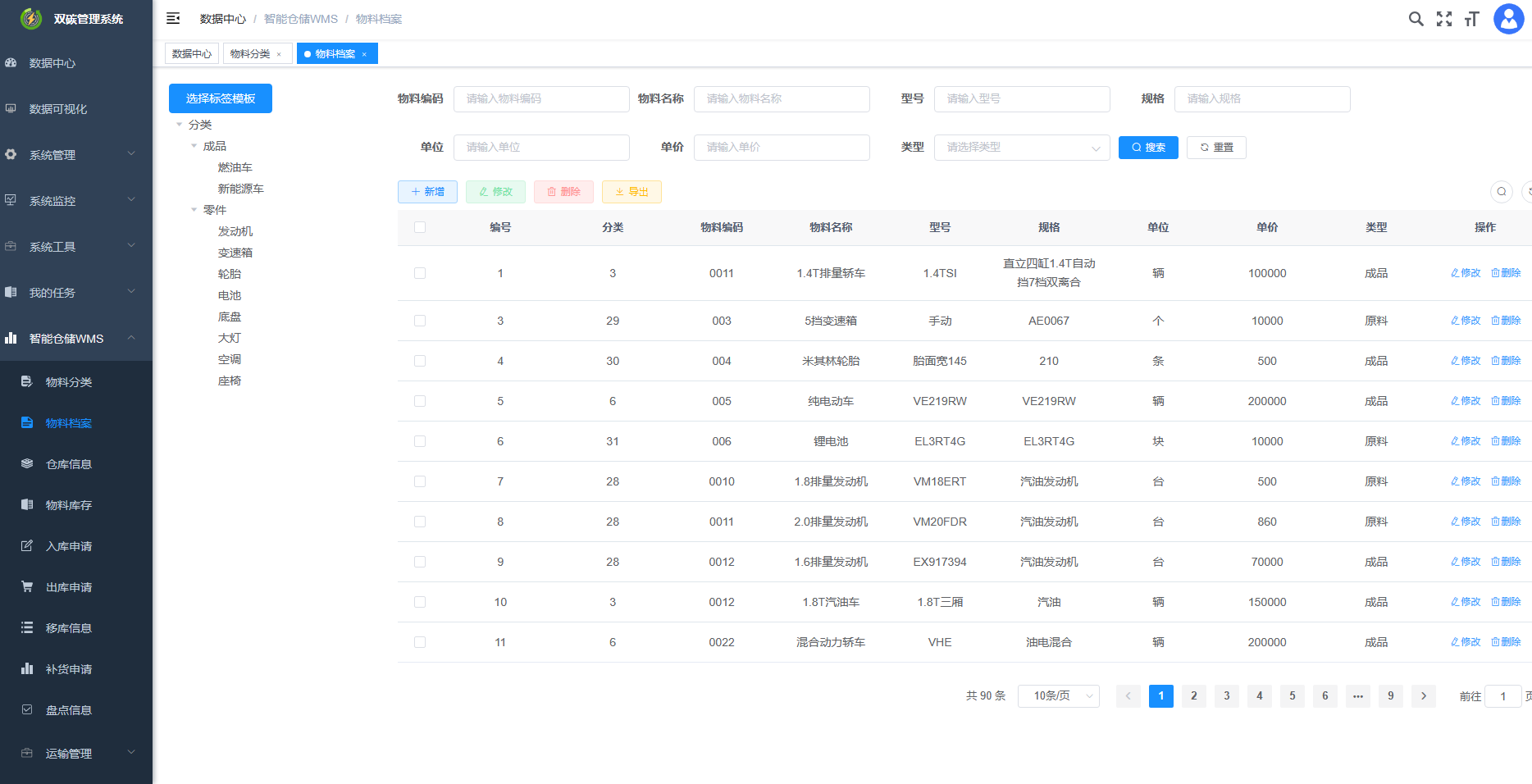1532x784 pixels.
Task: Click the 物料名称 input field
Action: pyautogui.click(x=782, y=99)
